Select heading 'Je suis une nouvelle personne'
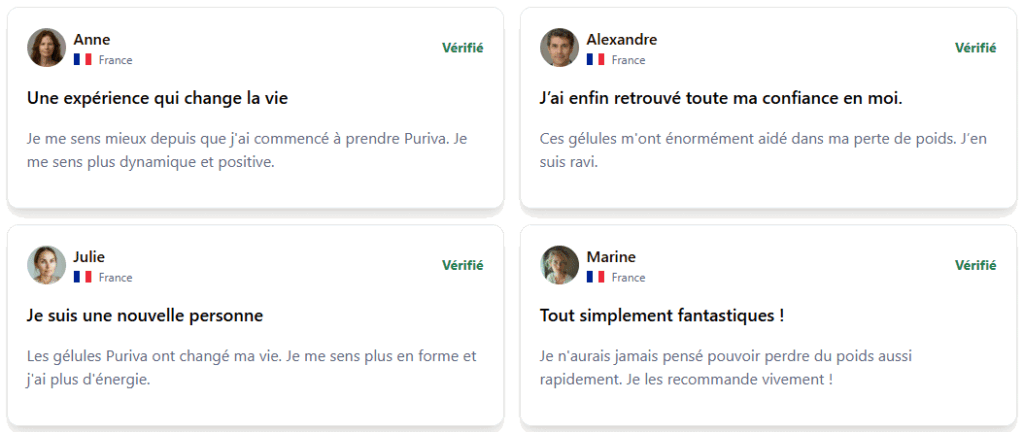This screenshot has height=432, width=1024. coord(145,316)
